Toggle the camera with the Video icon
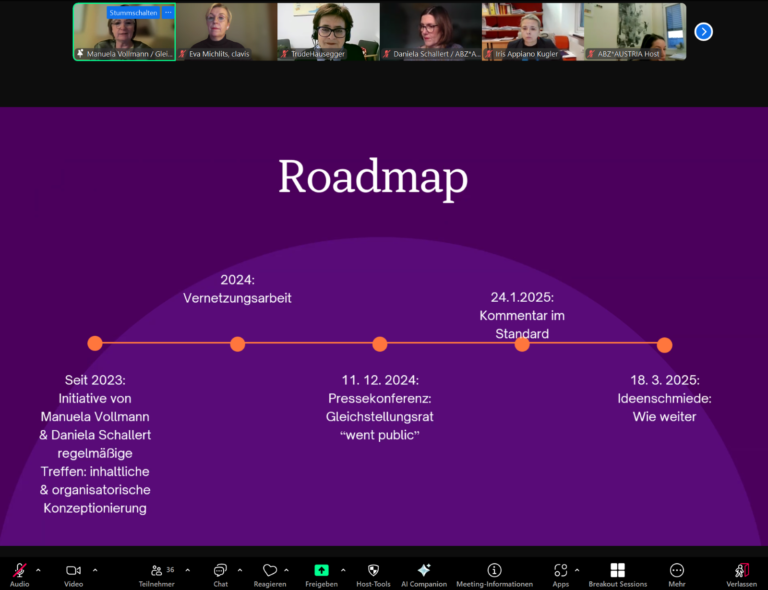Viewport: 768px width, 590px height. point(73,570)
